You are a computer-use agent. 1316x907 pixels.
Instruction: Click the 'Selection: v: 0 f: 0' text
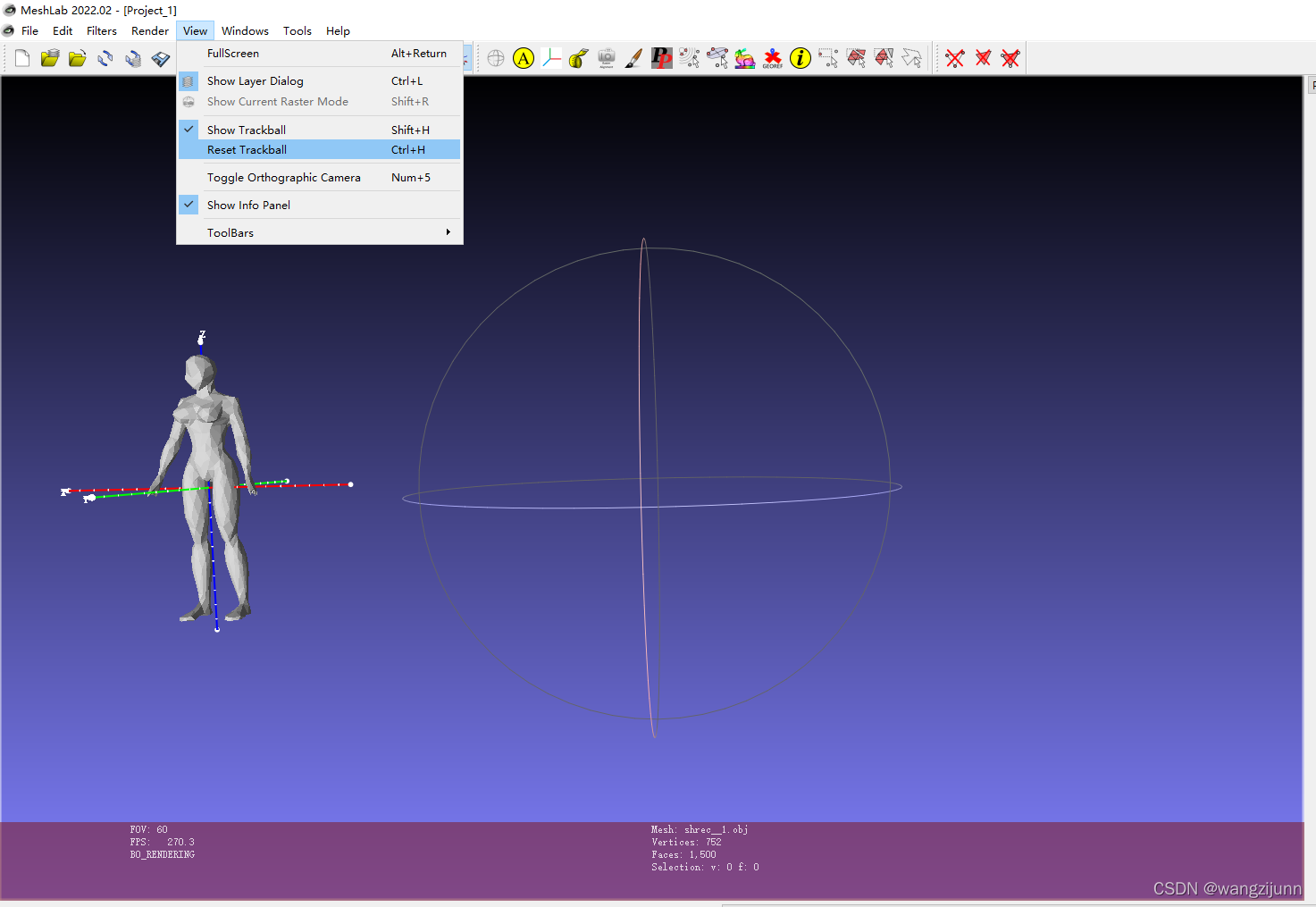point(705,867)
